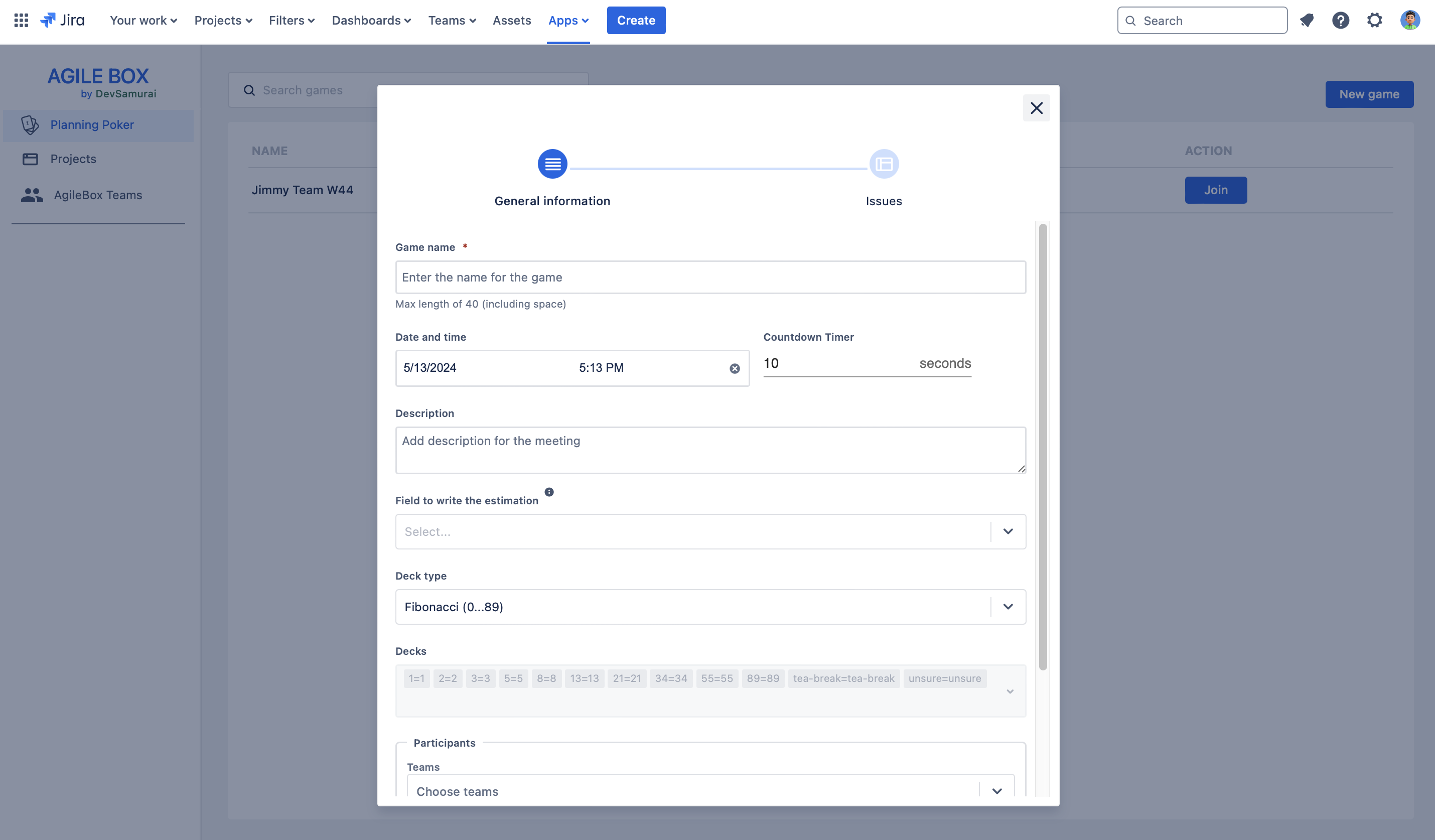Click the 89=89 deck tag

coord(763,678)
